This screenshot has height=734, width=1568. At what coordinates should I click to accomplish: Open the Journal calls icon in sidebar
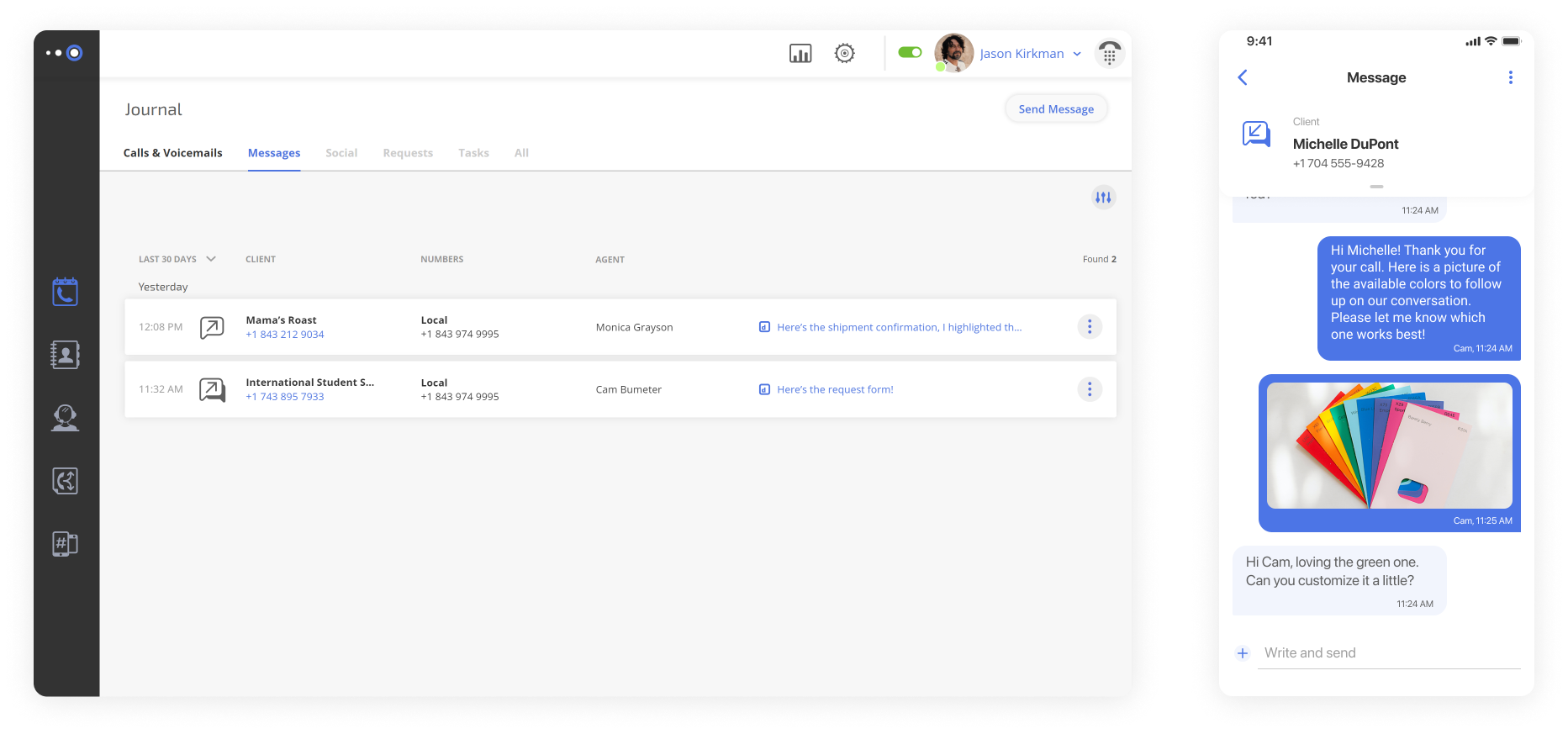[65, 292]
